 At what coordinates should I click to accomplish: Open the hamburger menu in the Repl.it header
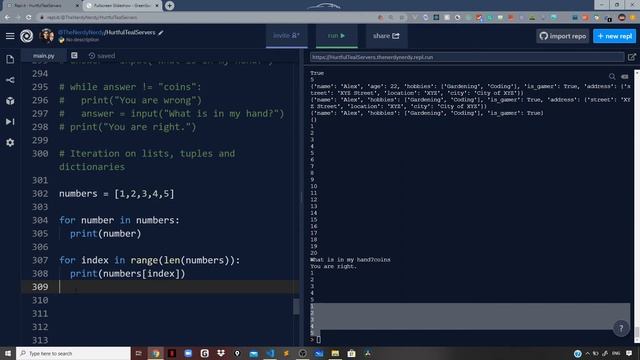click(x=10, y=36)
